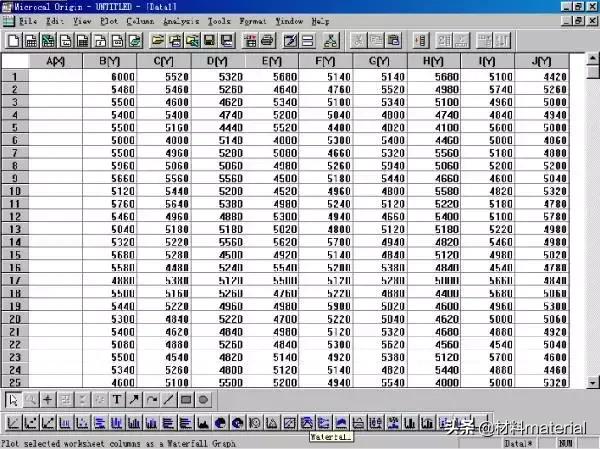This screenshot has height=449, width=600.
Task: Click the scrollbar down arrow of the worksheet
Action: (593, 382)
